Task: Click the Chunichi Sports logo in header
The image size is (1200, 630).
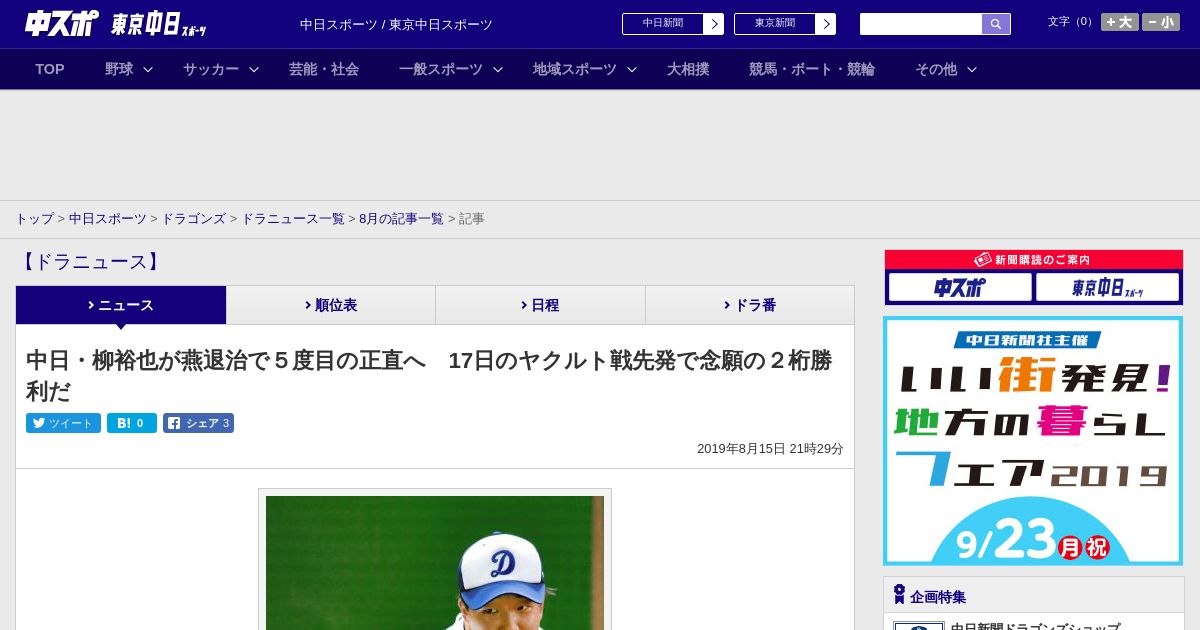Action: click(x=62, y=23)
